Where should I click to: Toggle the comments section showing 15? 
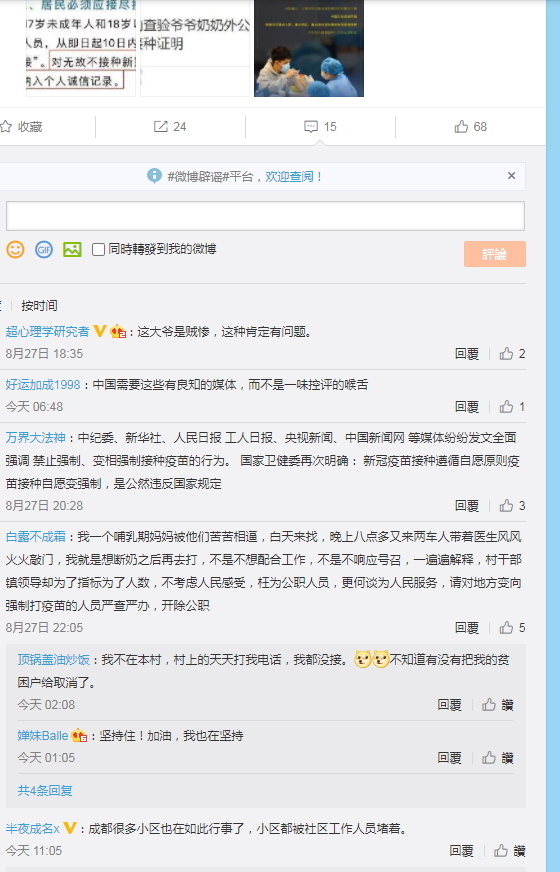[320, 127]
